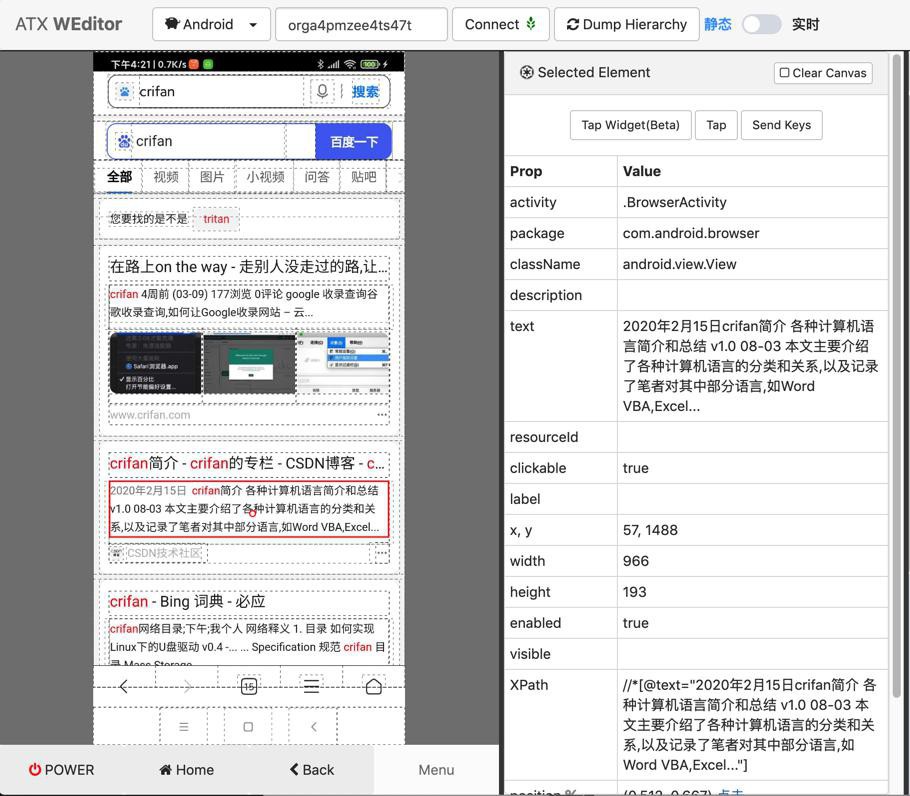910x796 pixels.
Task: Click Android back chevron navigation icon
Action: coord(313,726)
